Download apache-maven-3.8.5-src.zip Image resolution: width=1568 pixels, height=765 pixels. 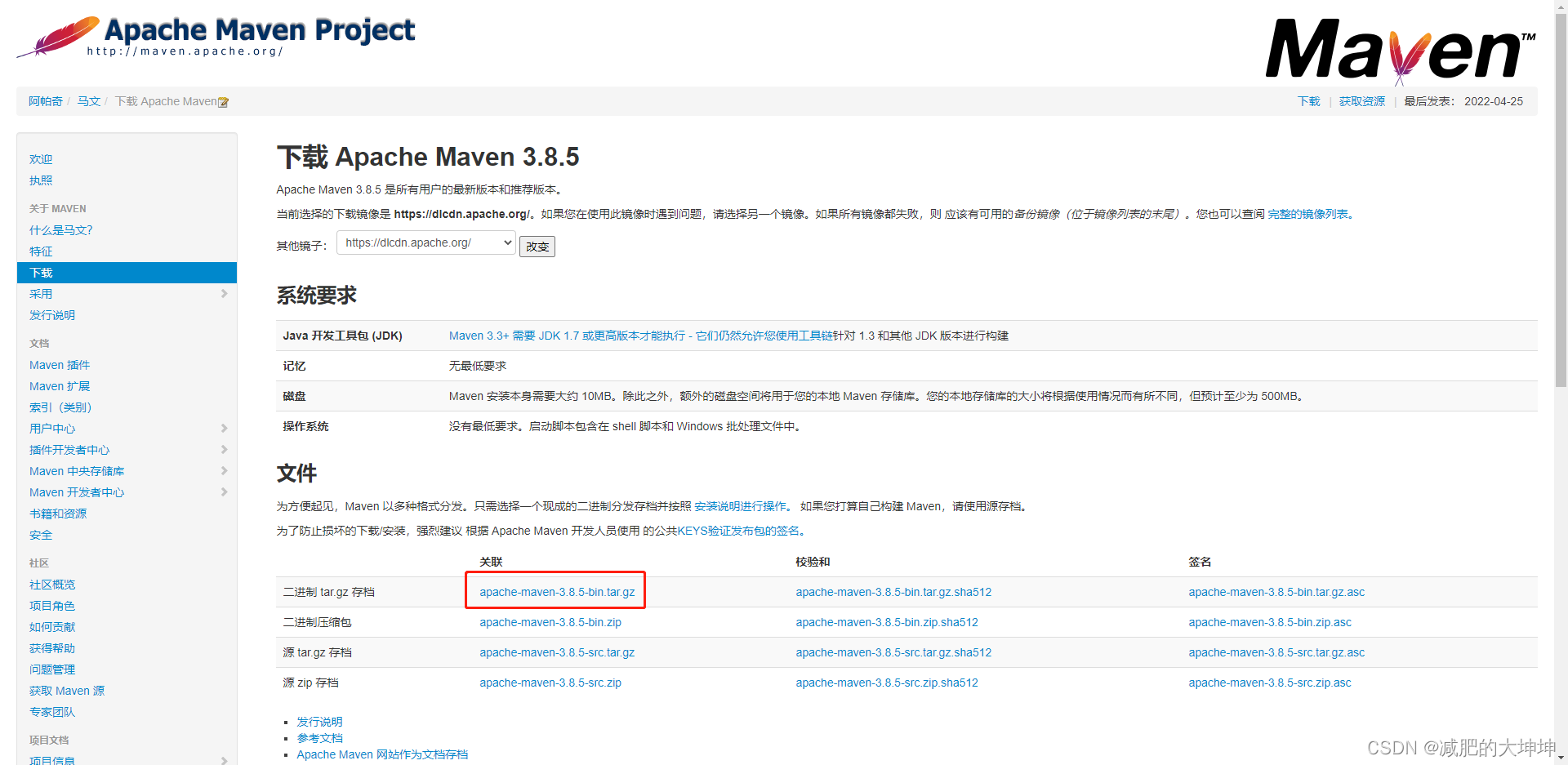[550, 683]
